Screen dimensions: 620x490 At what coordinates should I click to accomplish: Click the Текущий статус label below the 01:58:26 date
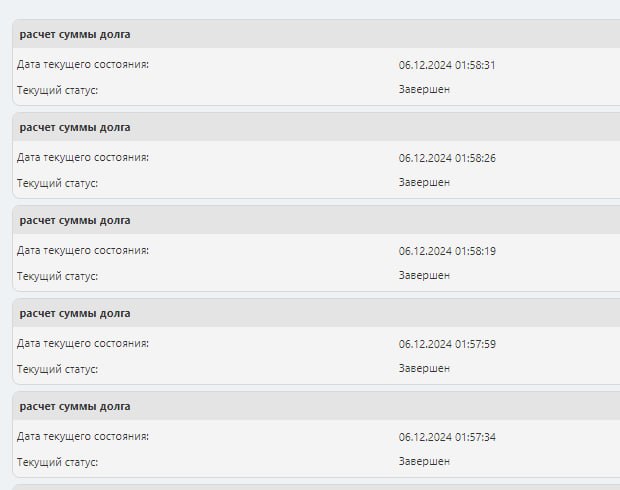(x=58, y=183)
